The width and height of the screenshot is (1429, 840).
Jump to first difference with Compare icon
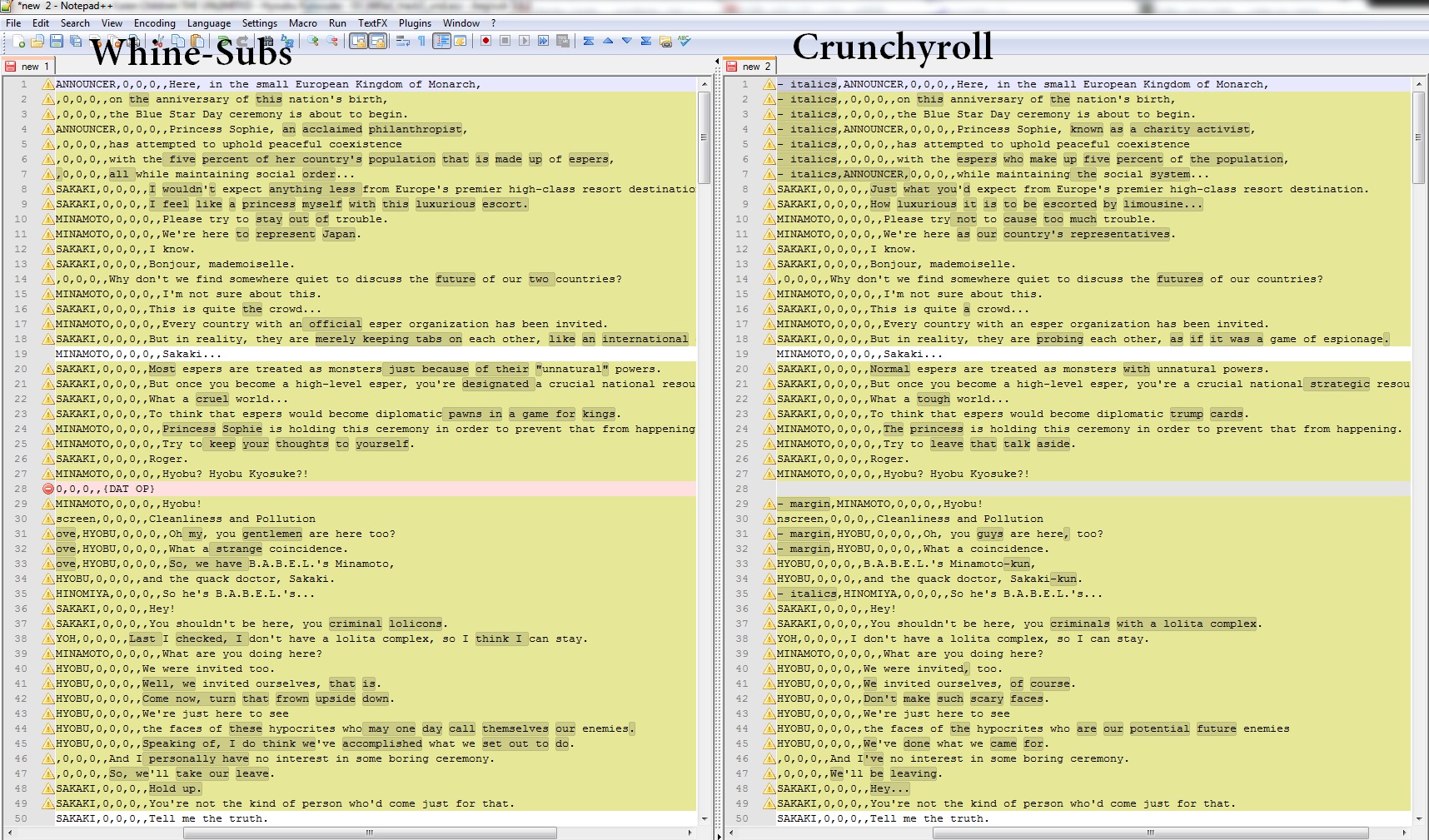pos(589,41)
